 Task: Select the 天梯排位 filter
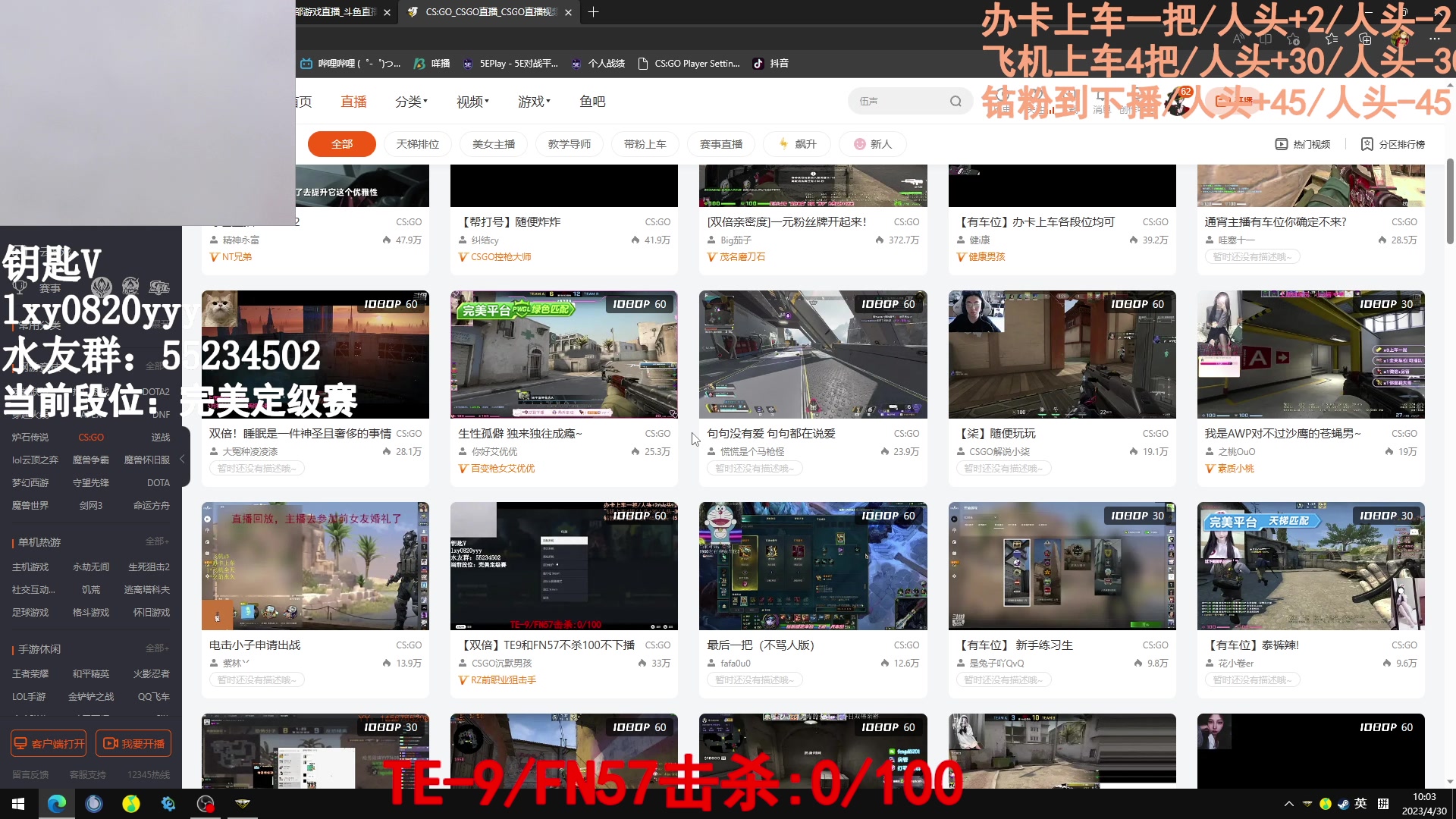click(x=418, y=144)
